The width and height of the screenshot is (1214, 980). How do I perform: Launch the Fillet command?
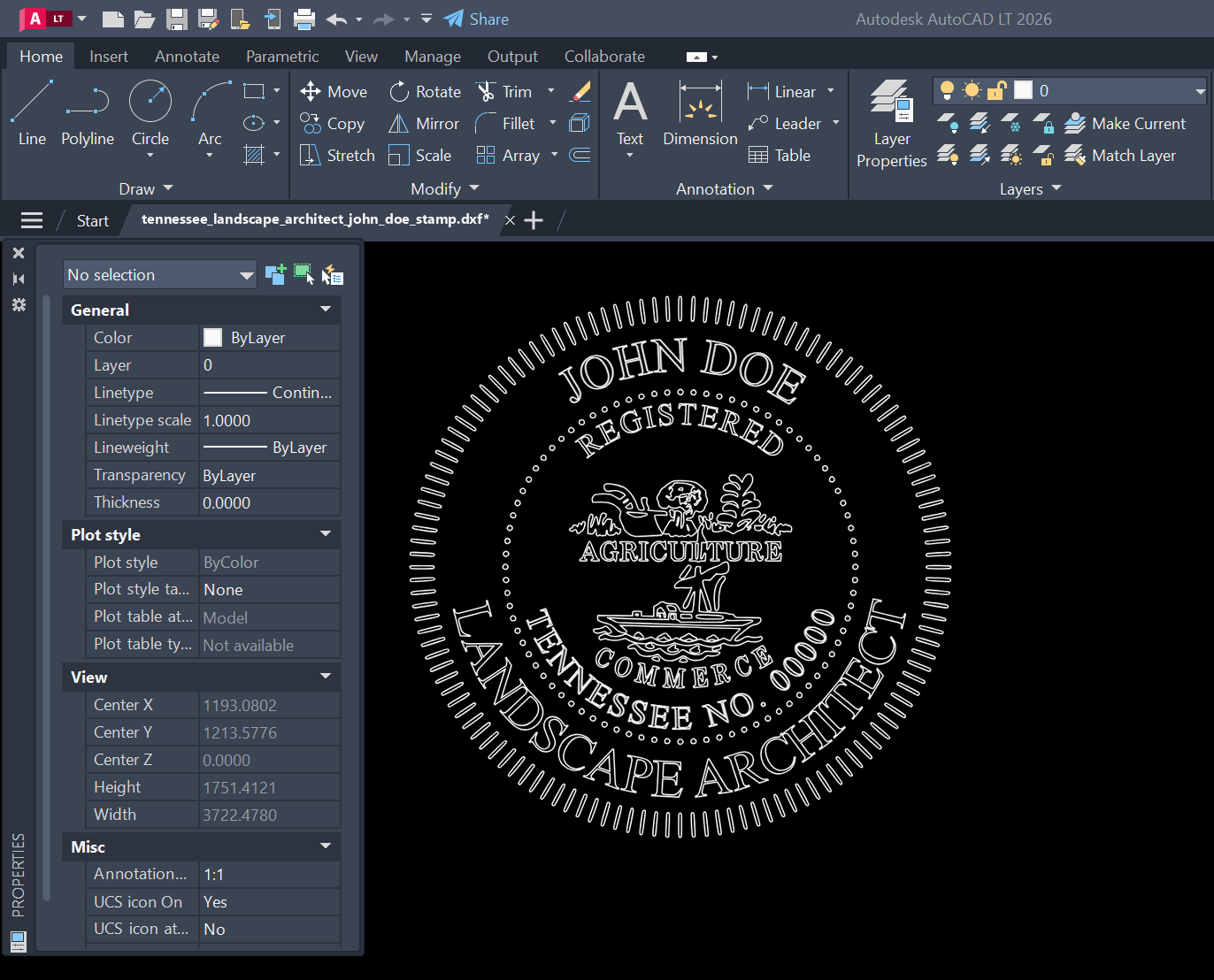point(505,124)
